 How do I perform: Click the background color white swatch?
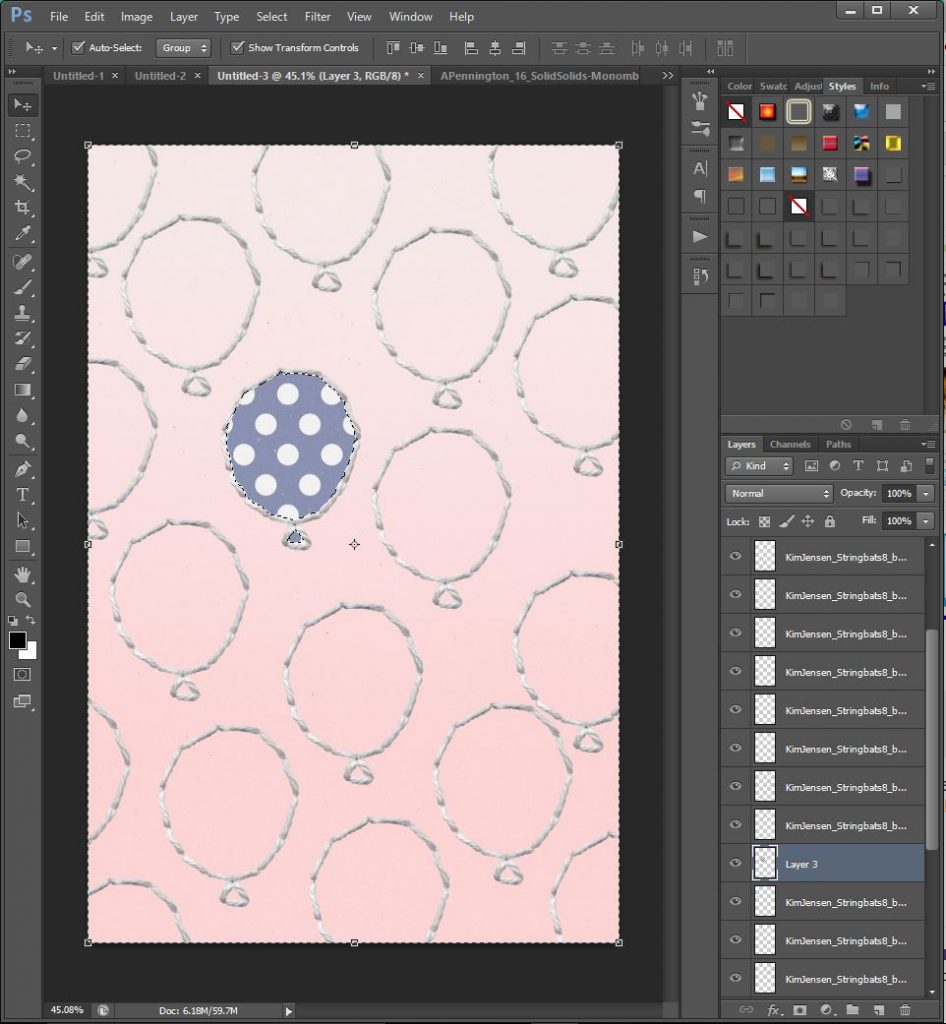click(x=31, y=653)
